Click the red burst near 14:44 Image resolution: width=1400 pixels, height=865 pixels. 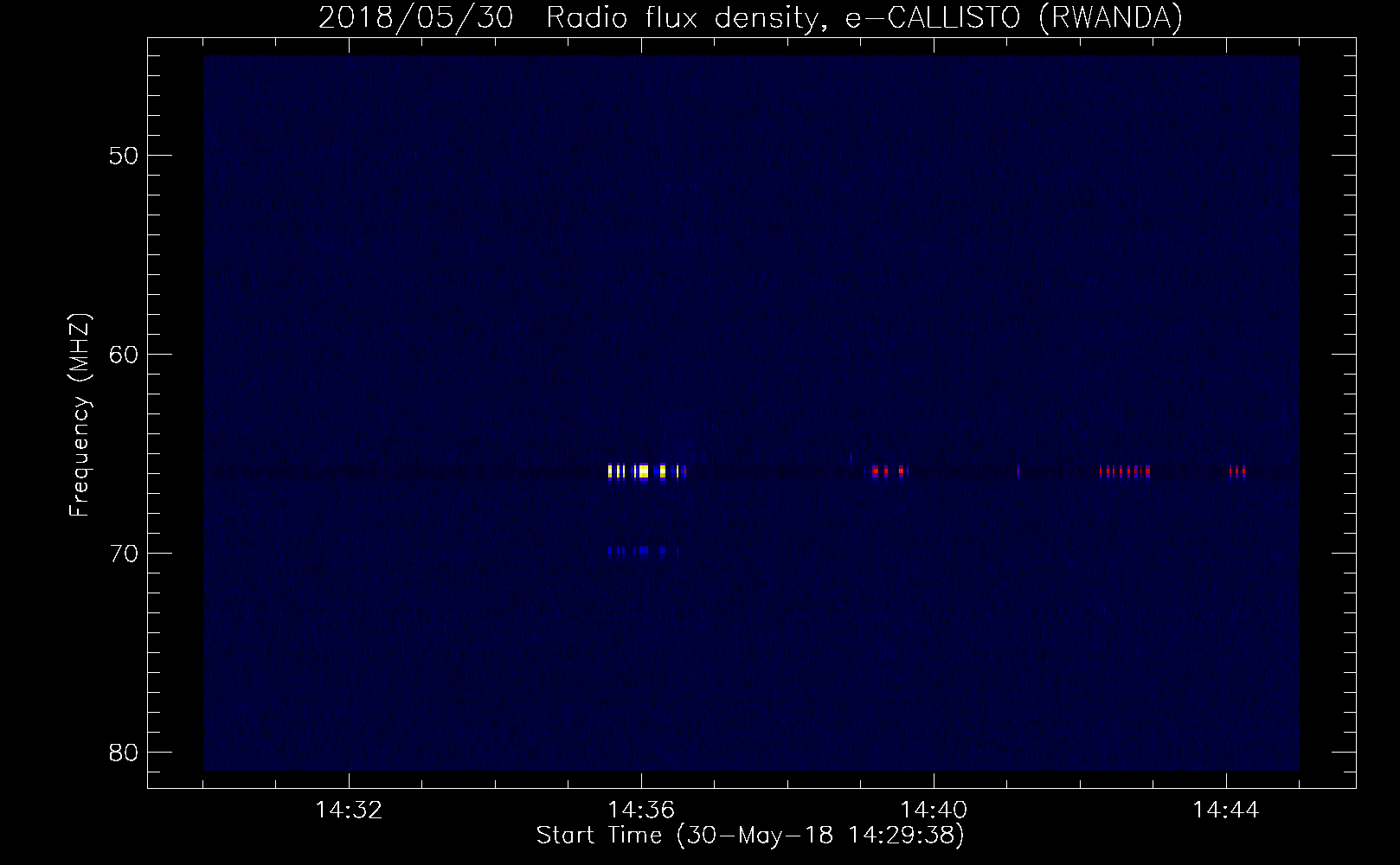click(1237, 471)
